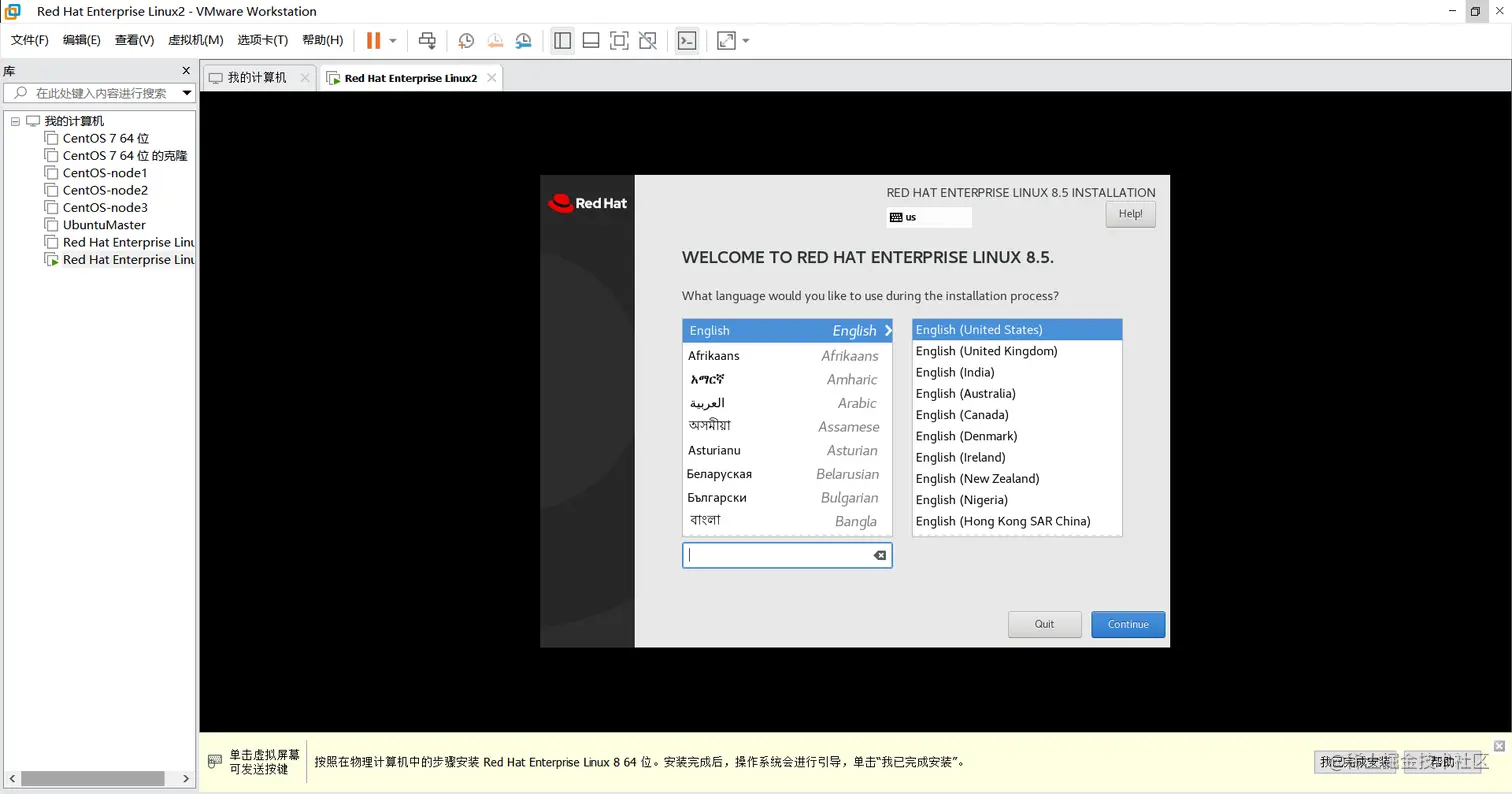1512x794 pixels.
Task: Choose English (Australia) locale
Action: pyautogui.click(x=1017, y=394)
